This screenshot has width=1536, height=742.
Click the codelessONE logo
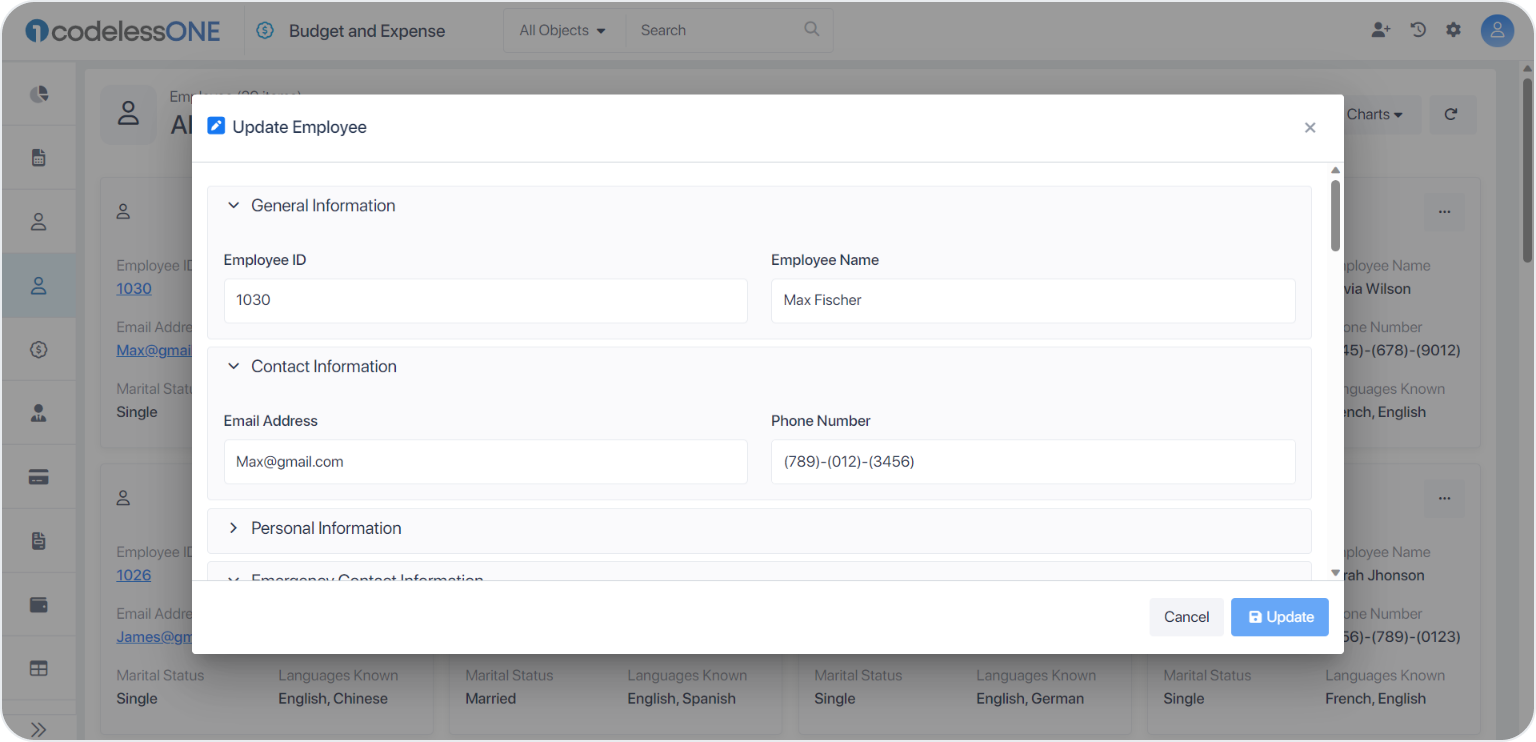point(123,31)
